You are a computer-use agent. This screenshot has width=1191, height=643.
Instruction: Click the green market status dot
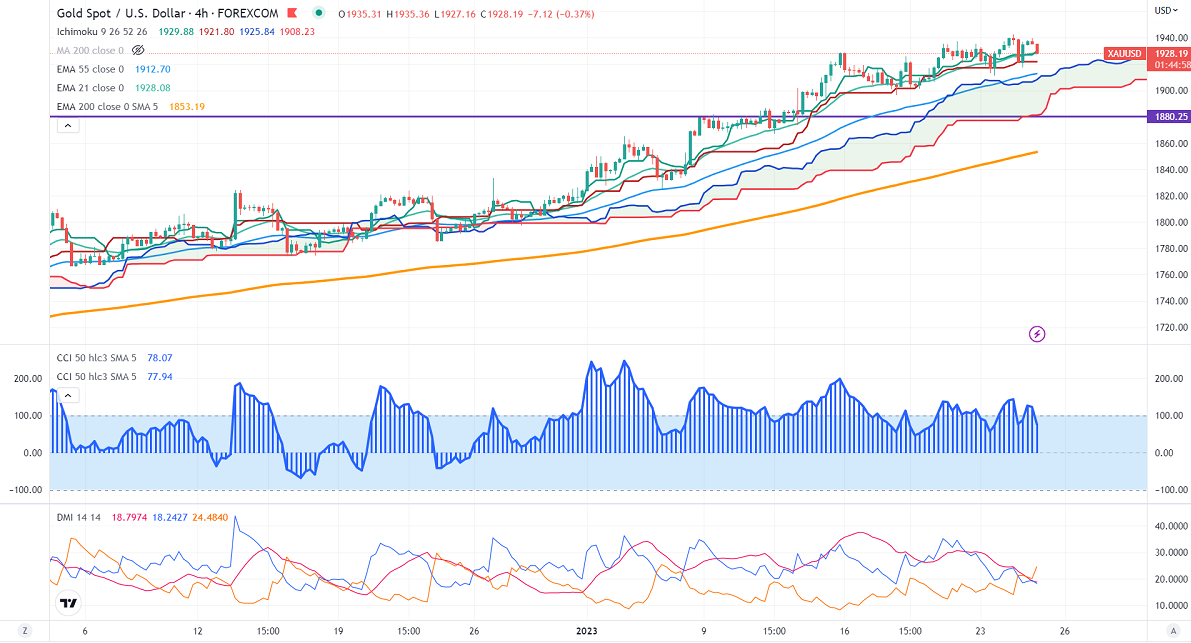tap(318, 12)
